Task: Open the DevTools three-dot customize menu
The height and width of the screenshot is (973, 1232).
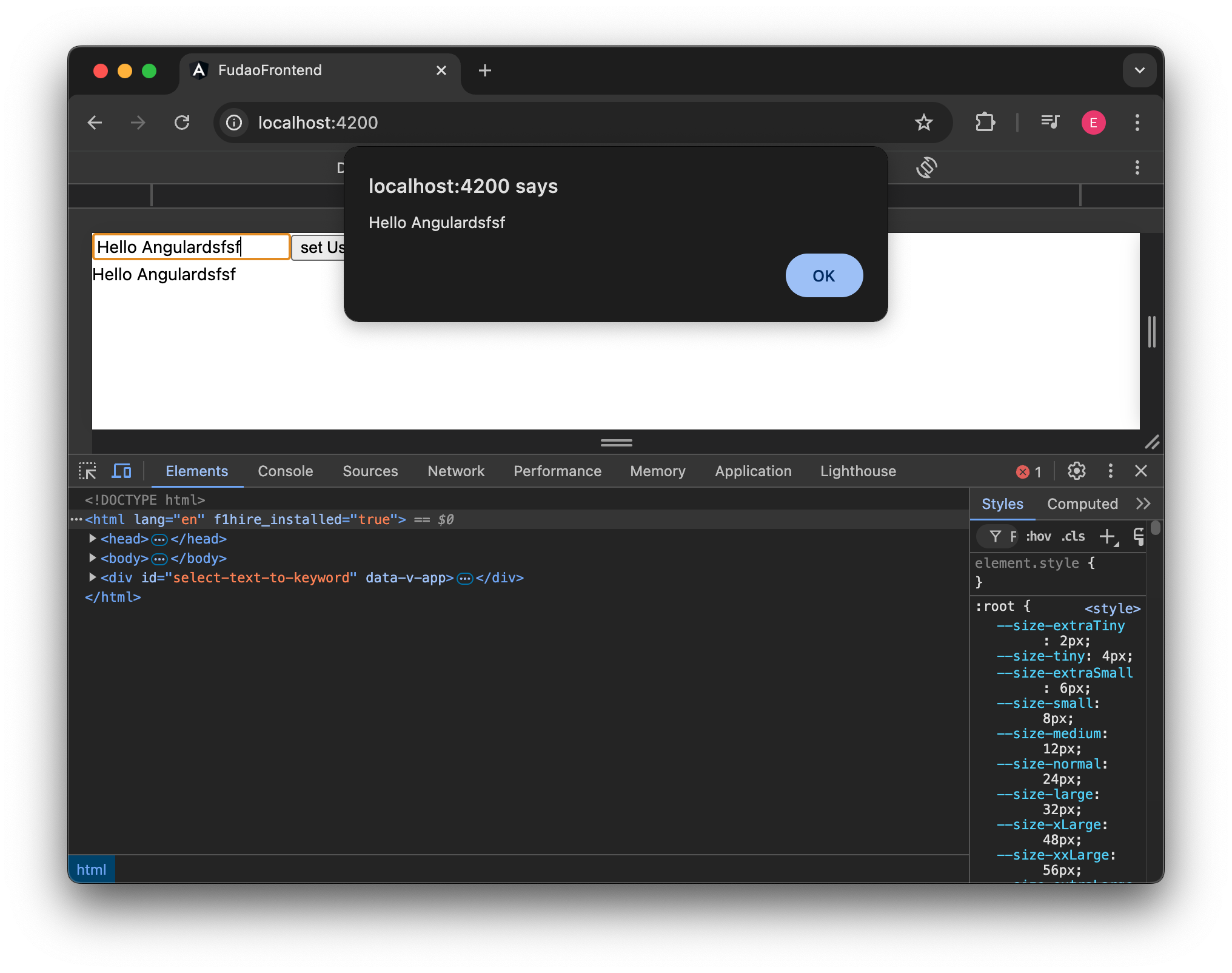Action: pos(1111,471)
